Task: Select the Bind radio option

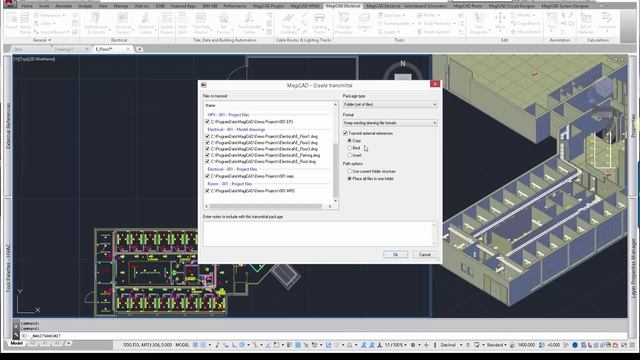Action: coord(349,148)
